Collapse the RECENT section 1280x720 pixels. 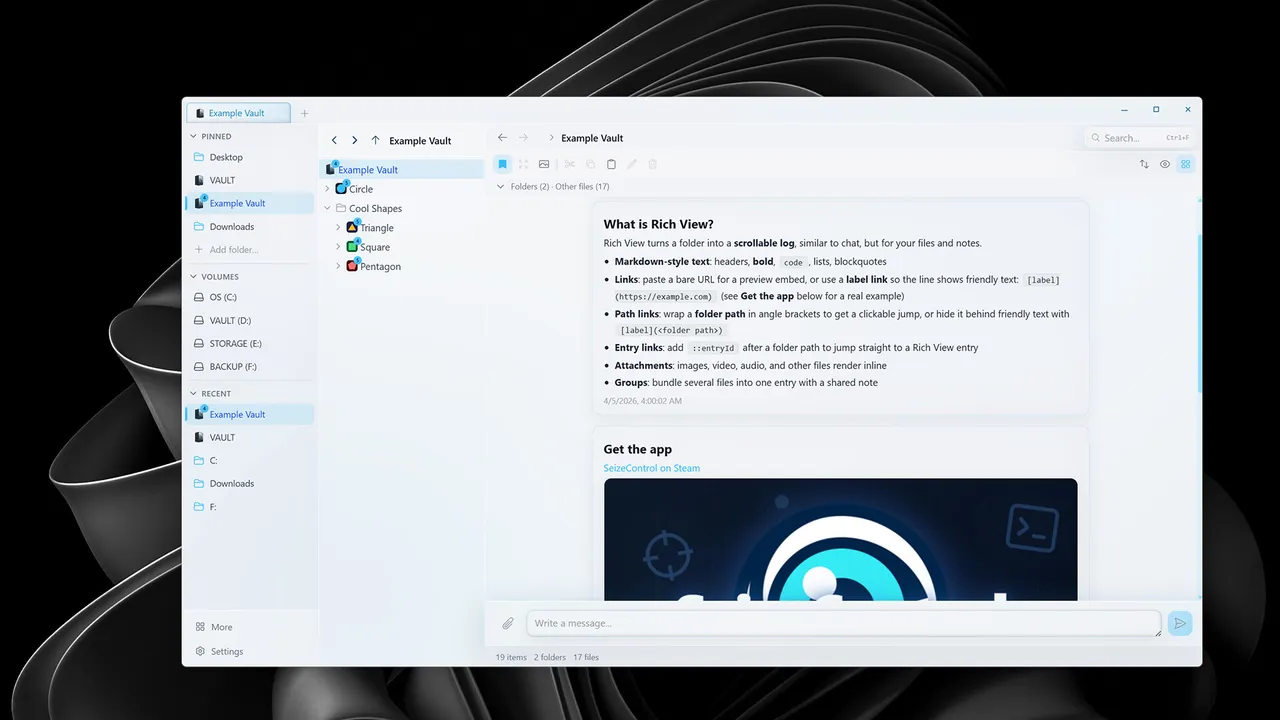pyautogui.click(x=193, y=393)
